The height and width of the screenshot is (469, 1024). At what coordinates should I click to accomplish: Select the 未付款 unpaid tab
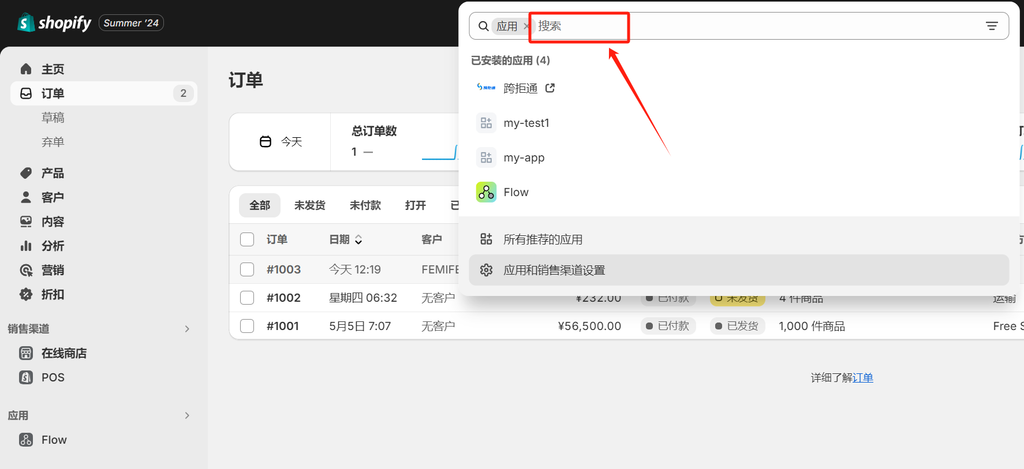click(x=365, y=205)
